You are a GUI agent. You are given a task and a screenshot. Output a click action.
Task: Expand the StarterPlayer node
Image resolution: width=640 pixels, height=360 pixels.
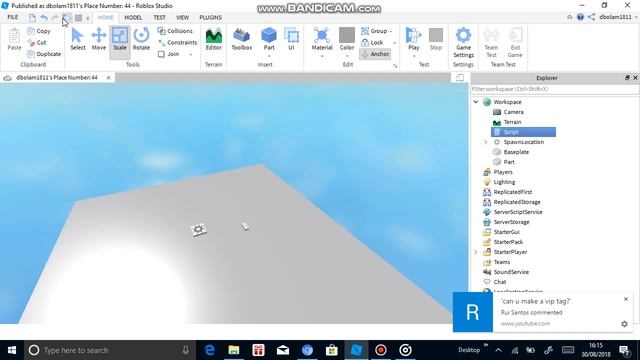pyautogui.click(x=476, y=252)
